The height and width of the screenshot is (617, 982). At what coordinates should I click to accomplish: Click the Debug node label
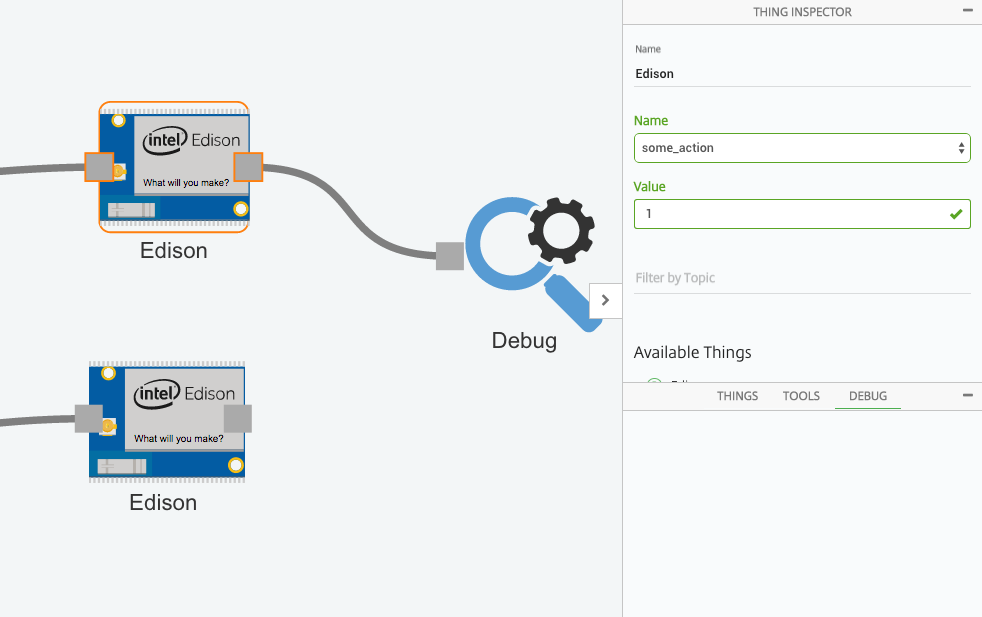click(524, 341)
